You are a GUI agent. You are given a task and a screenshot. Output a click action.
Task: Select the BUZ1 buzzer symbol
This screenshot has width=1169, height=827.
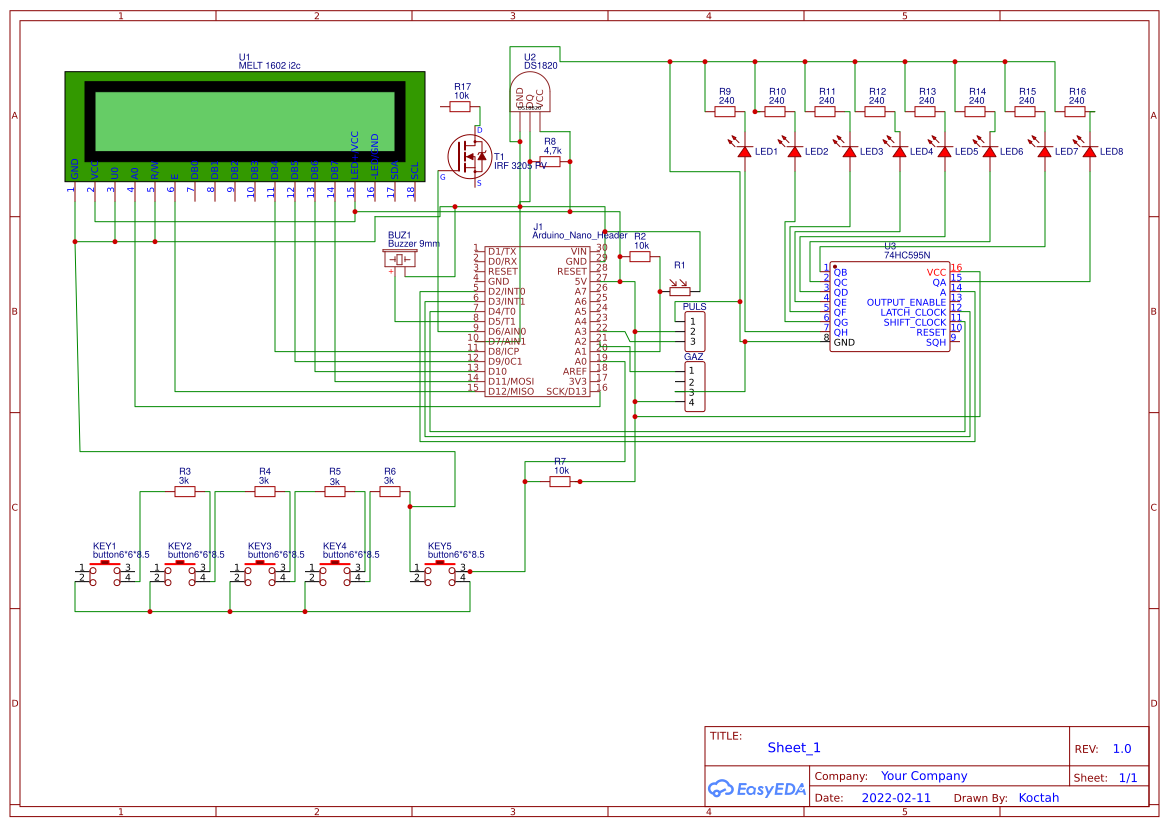(x=401, y=260)
